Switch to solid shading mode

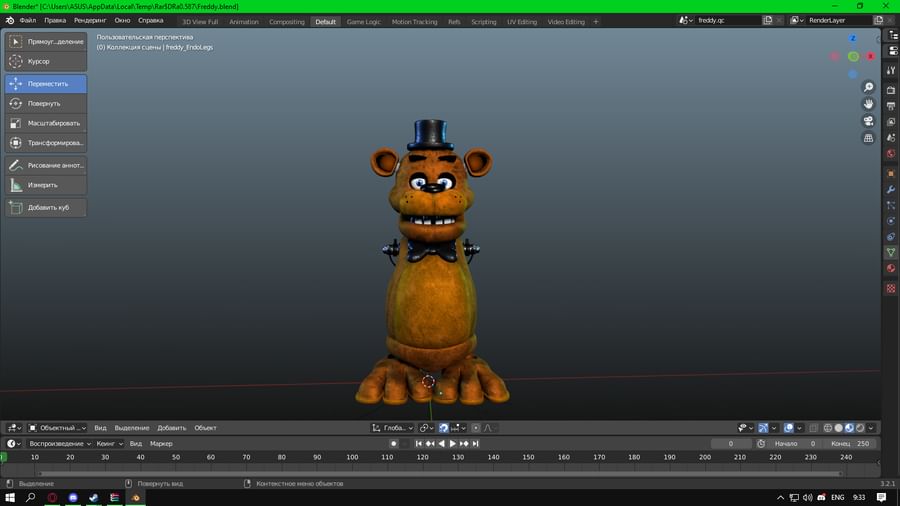[839, 428]
